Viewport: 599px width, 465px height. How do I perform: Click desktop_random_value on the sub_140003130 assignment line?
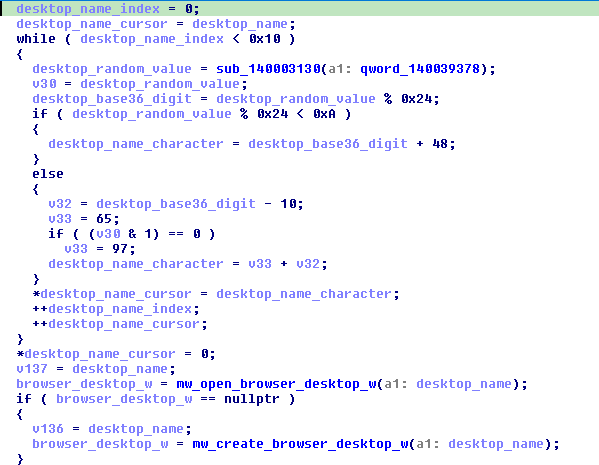pos(112,69)
